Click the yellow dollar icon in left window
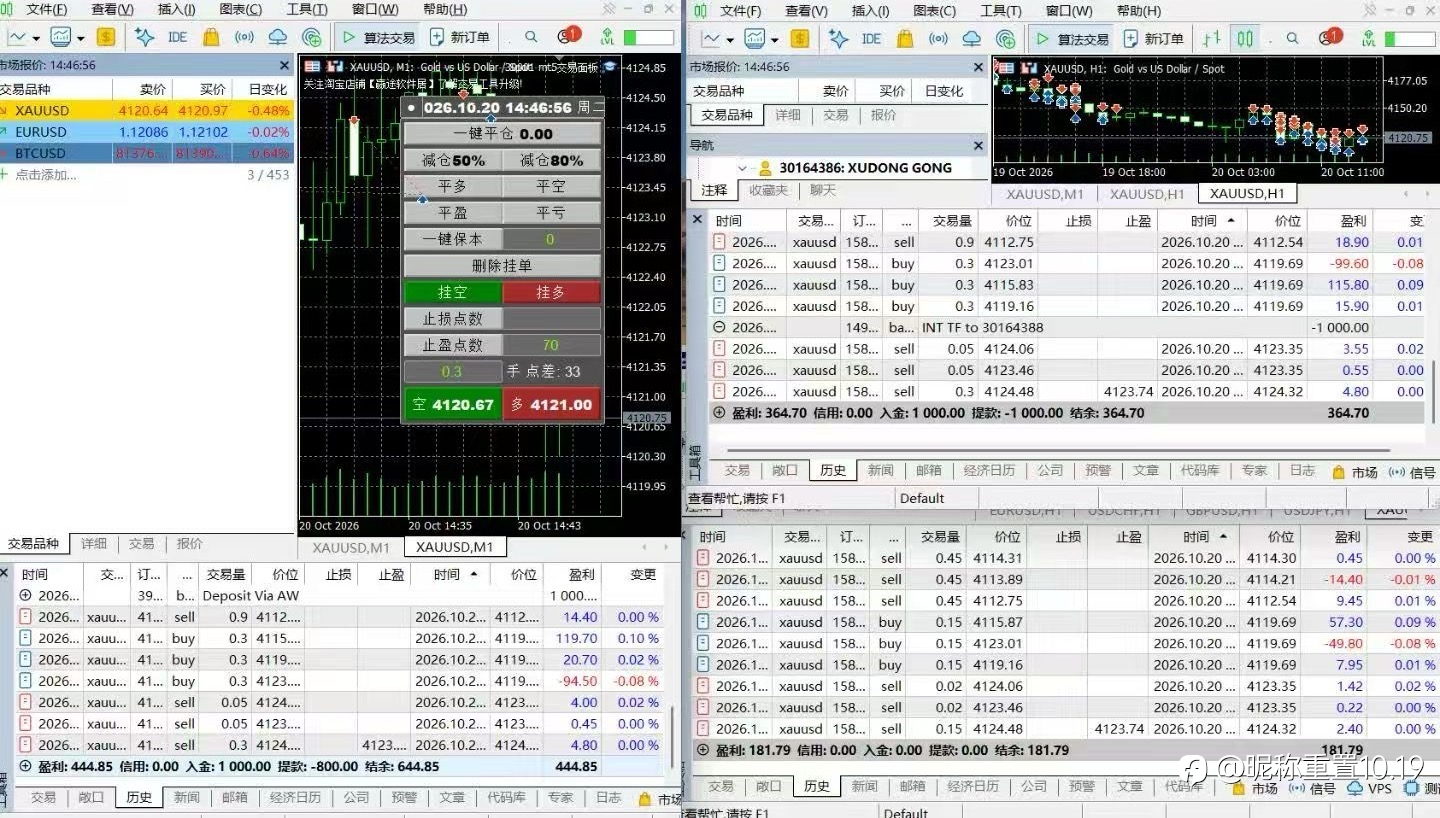Viewport: 1440px width, 818px height. tap(106, 37)
